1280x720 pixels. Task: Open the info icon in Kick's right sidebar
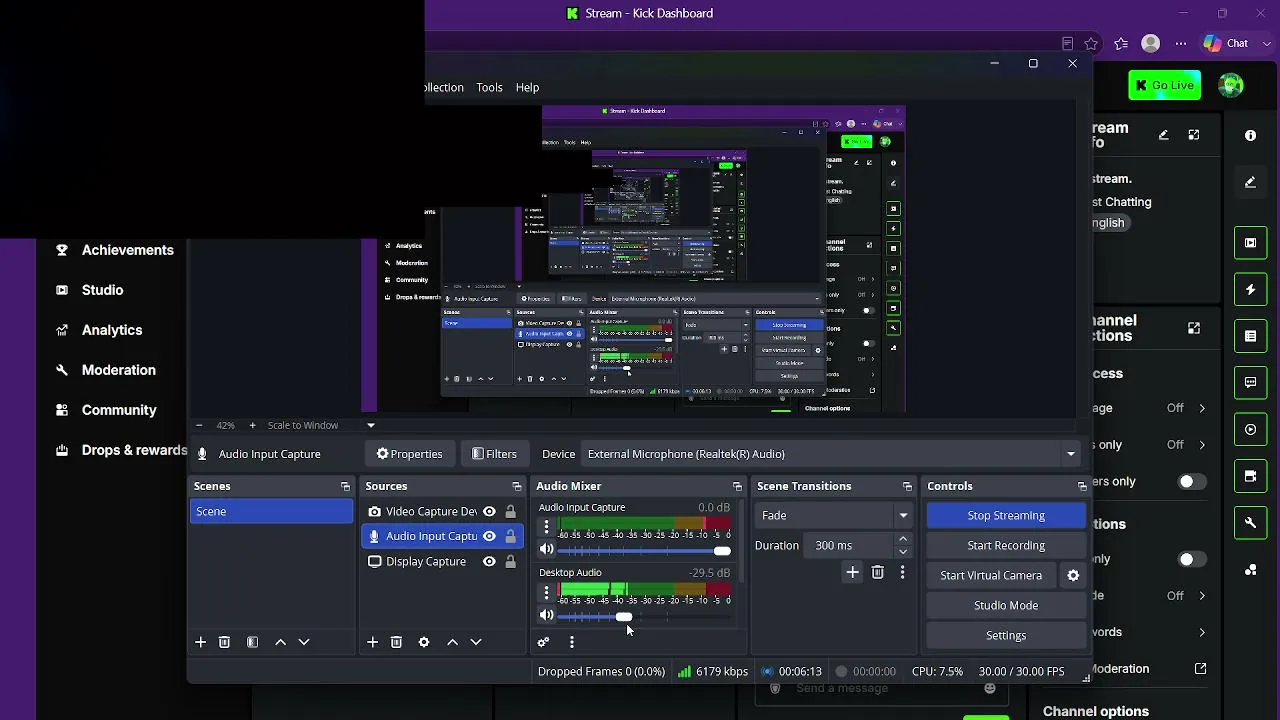tap(1250, 135)
